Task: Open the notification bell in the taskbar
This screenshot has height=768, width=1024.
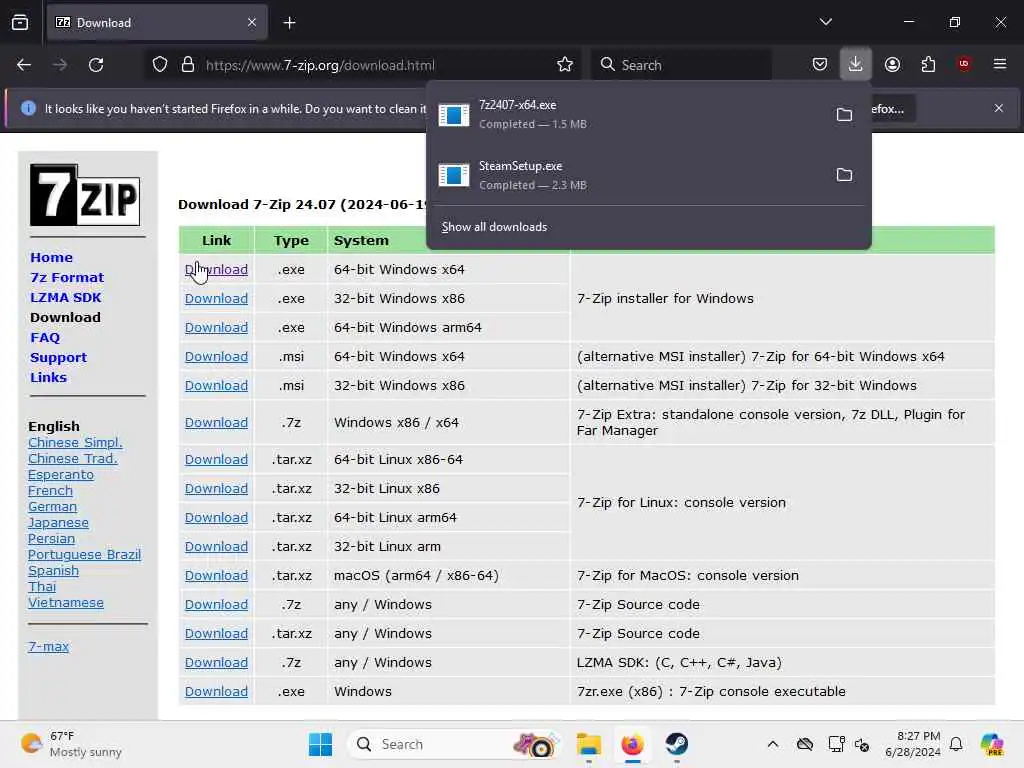Action: coord(956,744)
